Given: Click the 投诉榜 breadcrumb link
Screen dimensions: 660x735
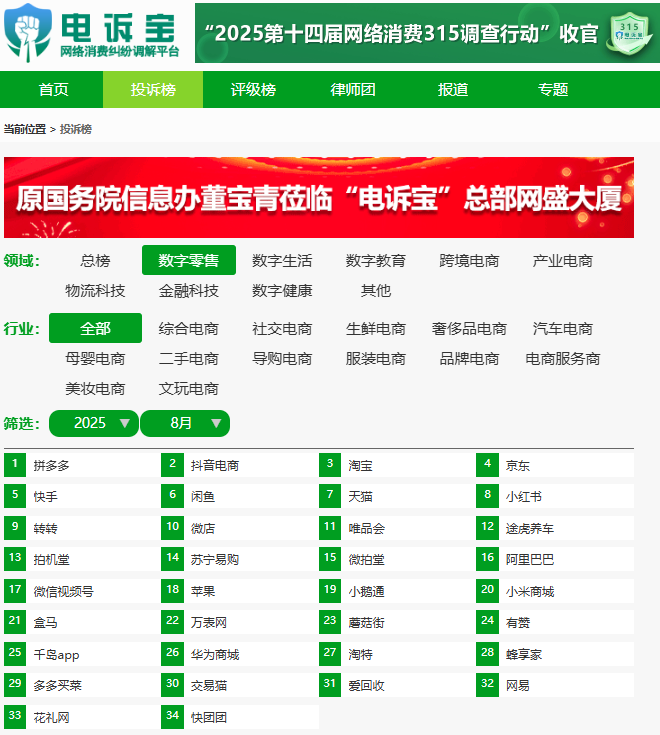Looking at the screenshot, I should (75, 129).
